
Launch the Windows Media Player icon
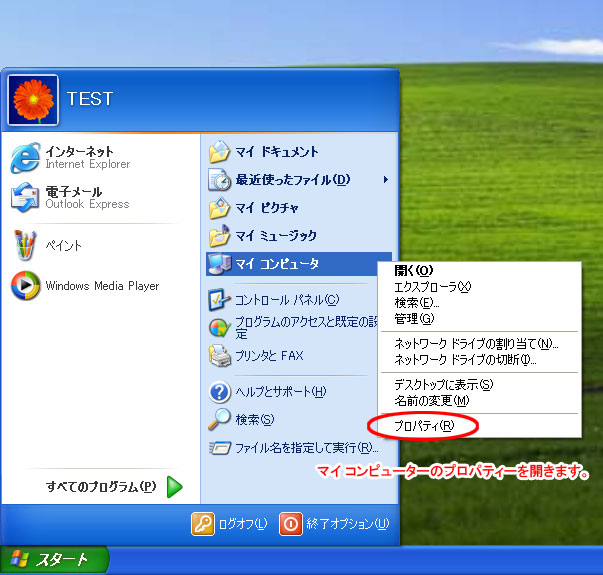pyautogui.click(x=25, y=285)
